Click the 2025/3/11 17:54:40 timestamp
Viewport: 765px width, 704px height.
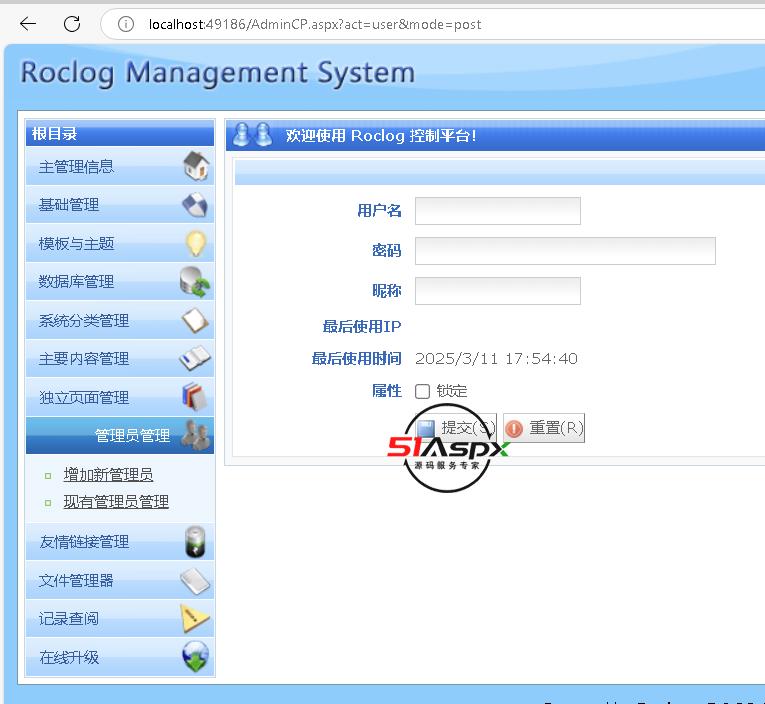496,359
